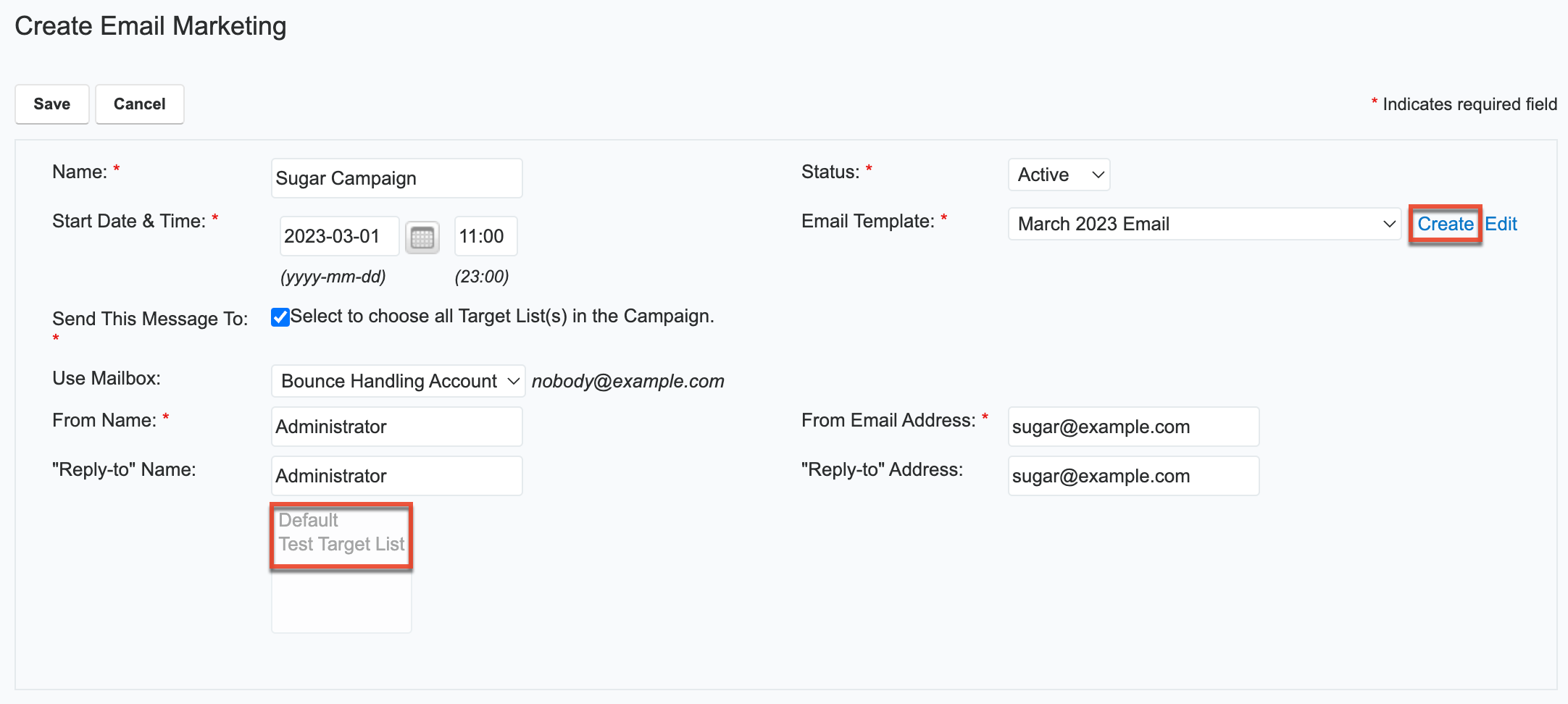Click the Create email template link
The height and width of the screenshot is (704, 1568).
coord(1444,224)
